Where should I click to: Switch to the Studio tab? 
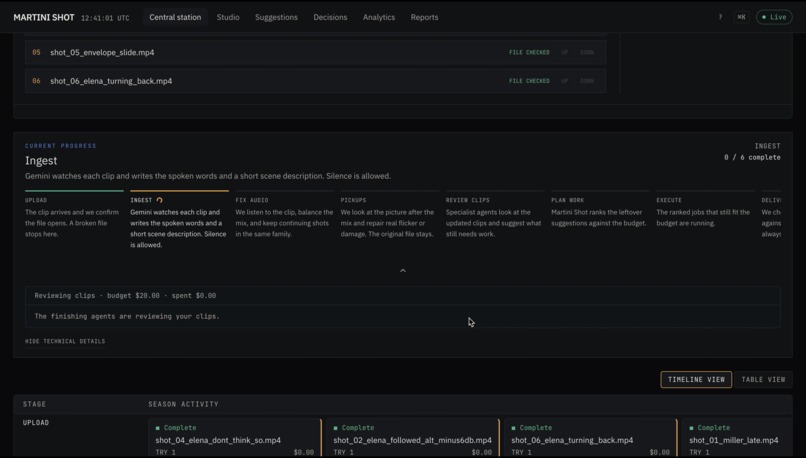coord(228,17)
